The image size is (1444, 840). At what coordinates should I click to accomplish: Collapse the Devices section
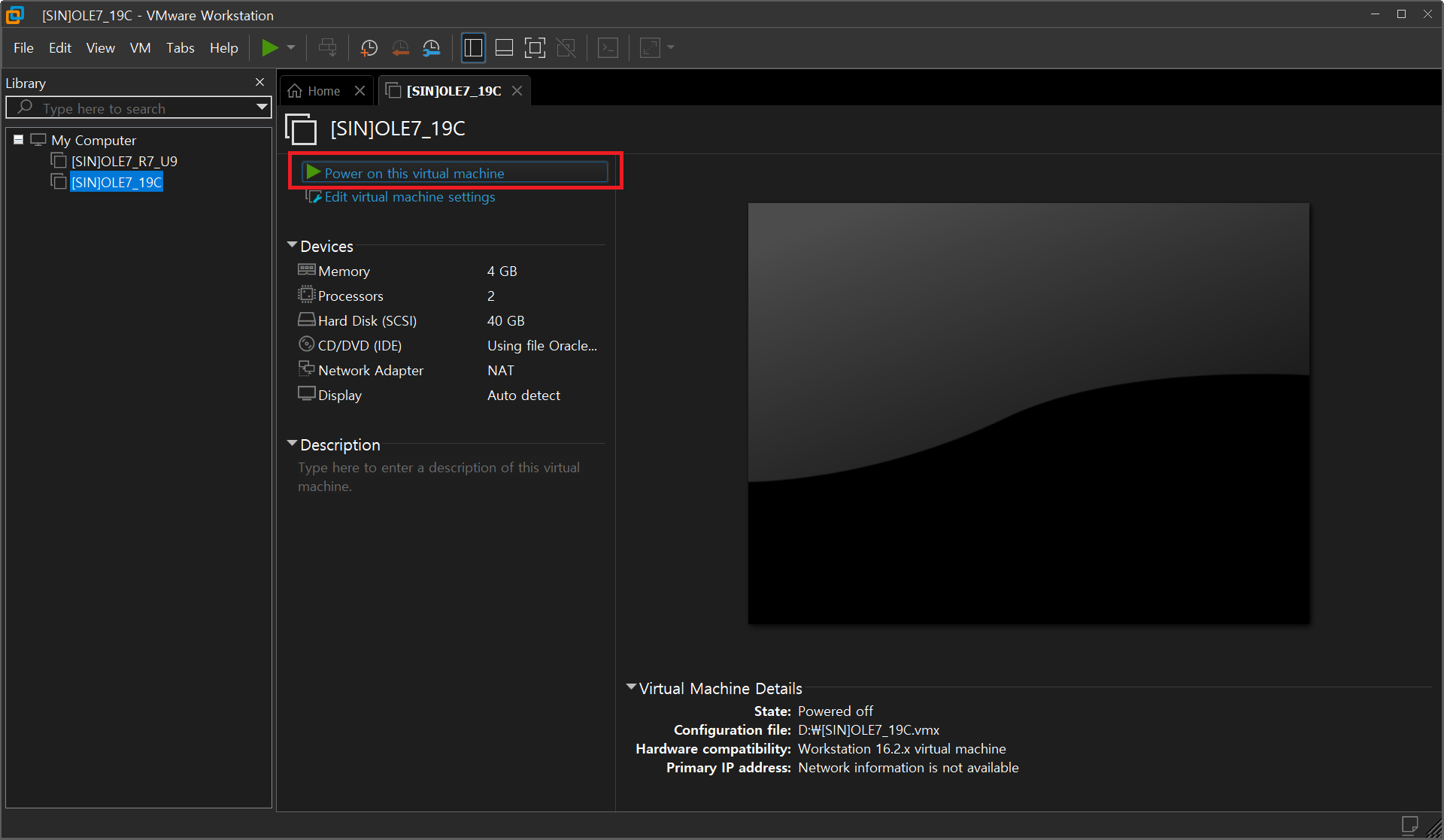tap(292, 245)
